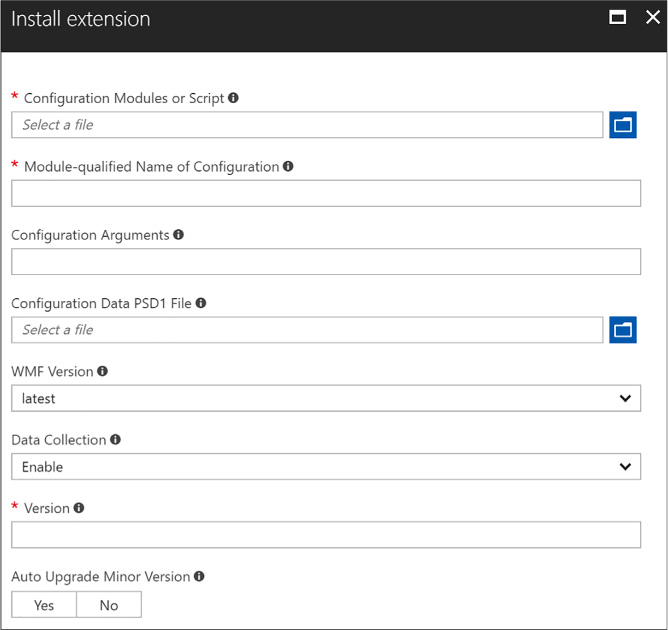668x630 pixels.
Task: Select No for Auto Upgrade Minor Version
Action: [109, 604]
